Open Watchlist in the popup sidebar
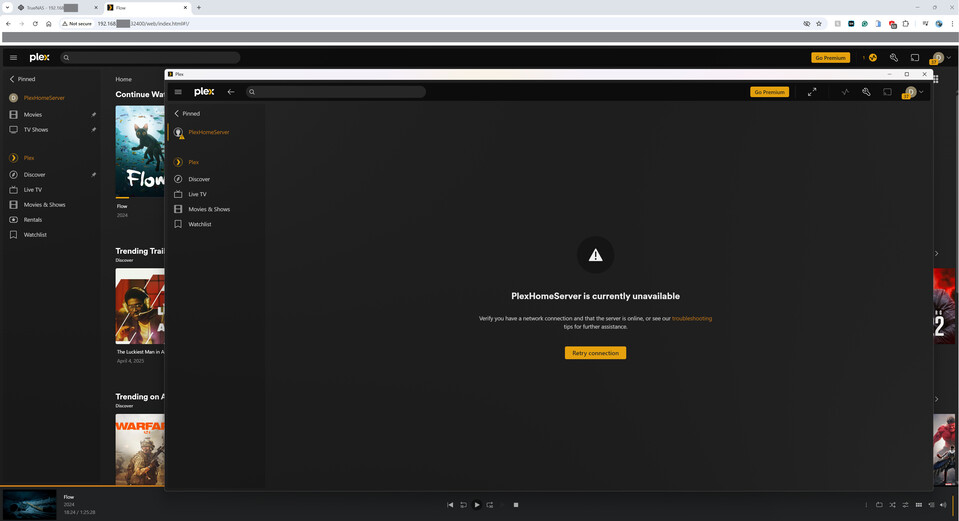Image resolution: width=959 pixels, height=521 pixels. point(200,224)
